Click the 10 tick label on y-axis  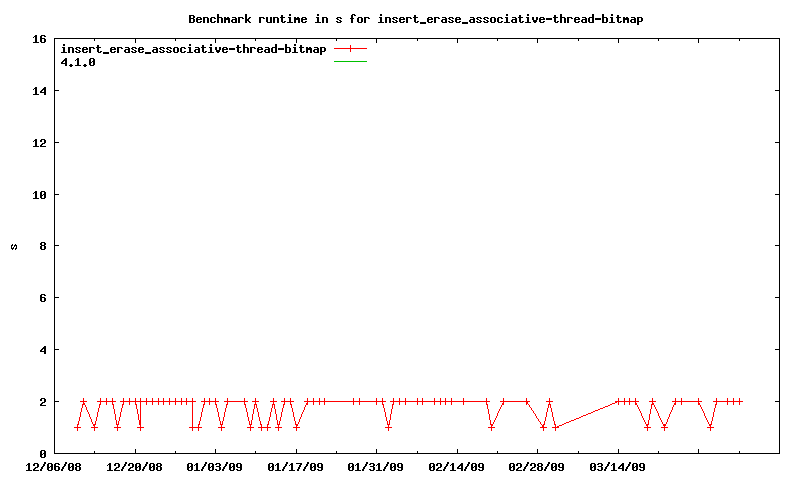(x=39, y=195)
